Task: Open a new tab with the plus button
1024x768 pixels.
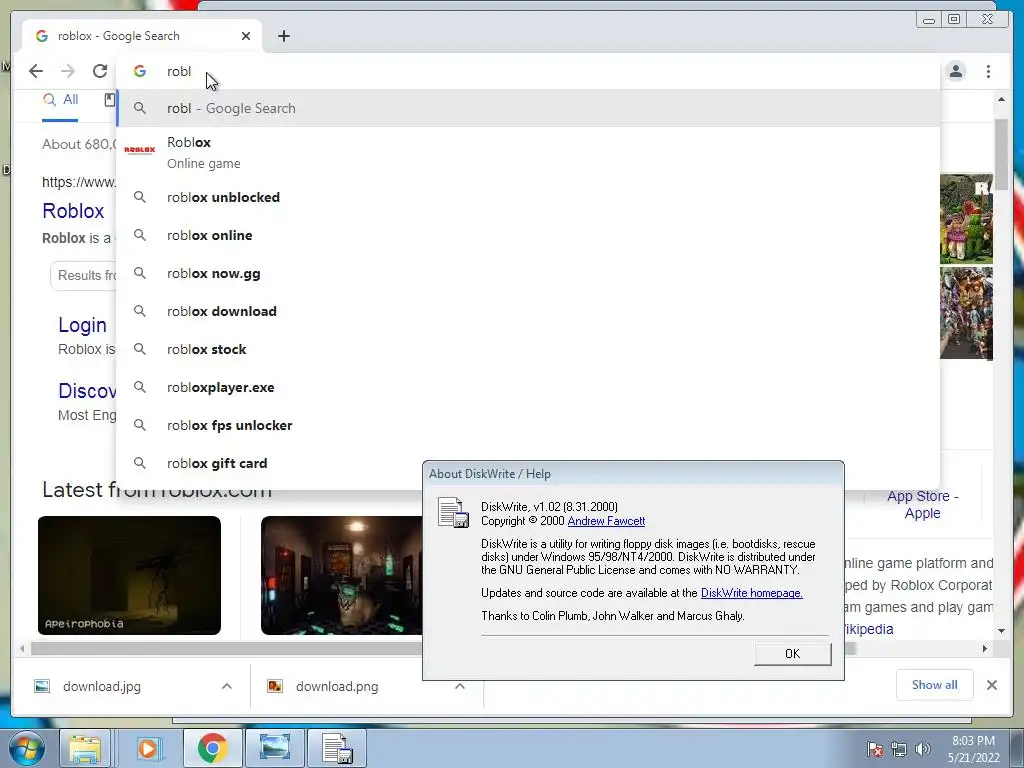Action: click(x=283, y=36)
